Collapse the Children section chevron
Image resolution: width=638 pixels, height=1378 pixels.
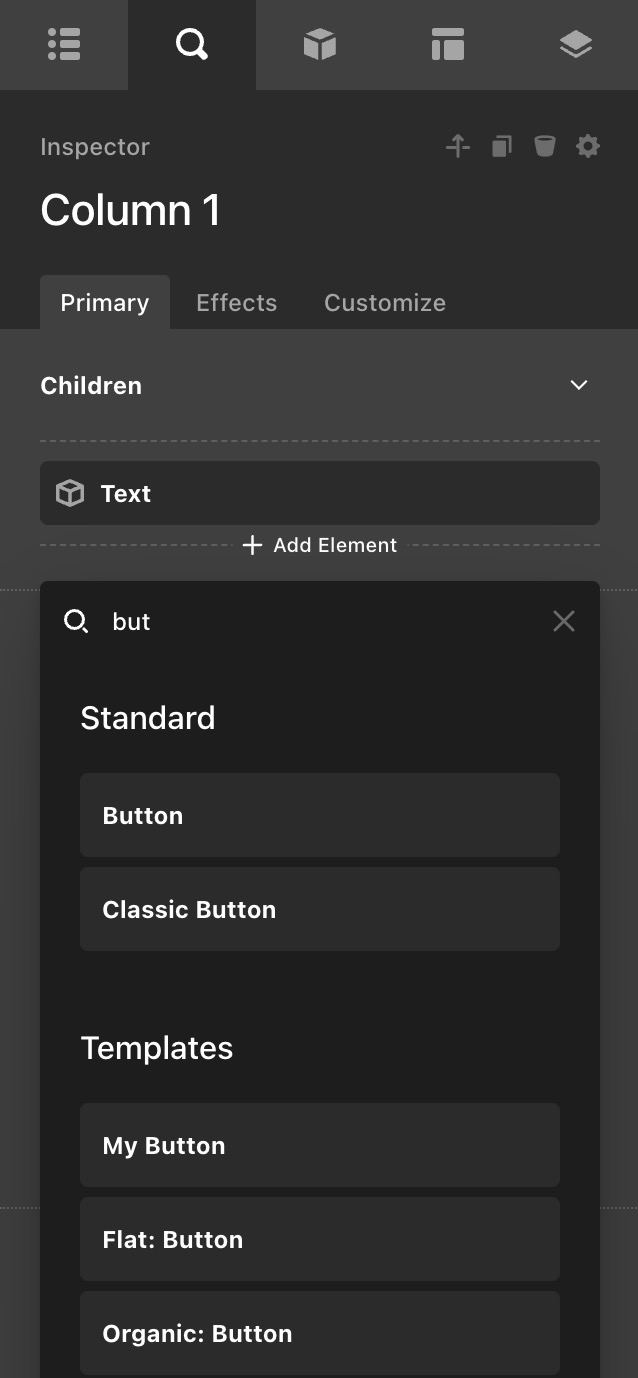(x=578, y=386)
